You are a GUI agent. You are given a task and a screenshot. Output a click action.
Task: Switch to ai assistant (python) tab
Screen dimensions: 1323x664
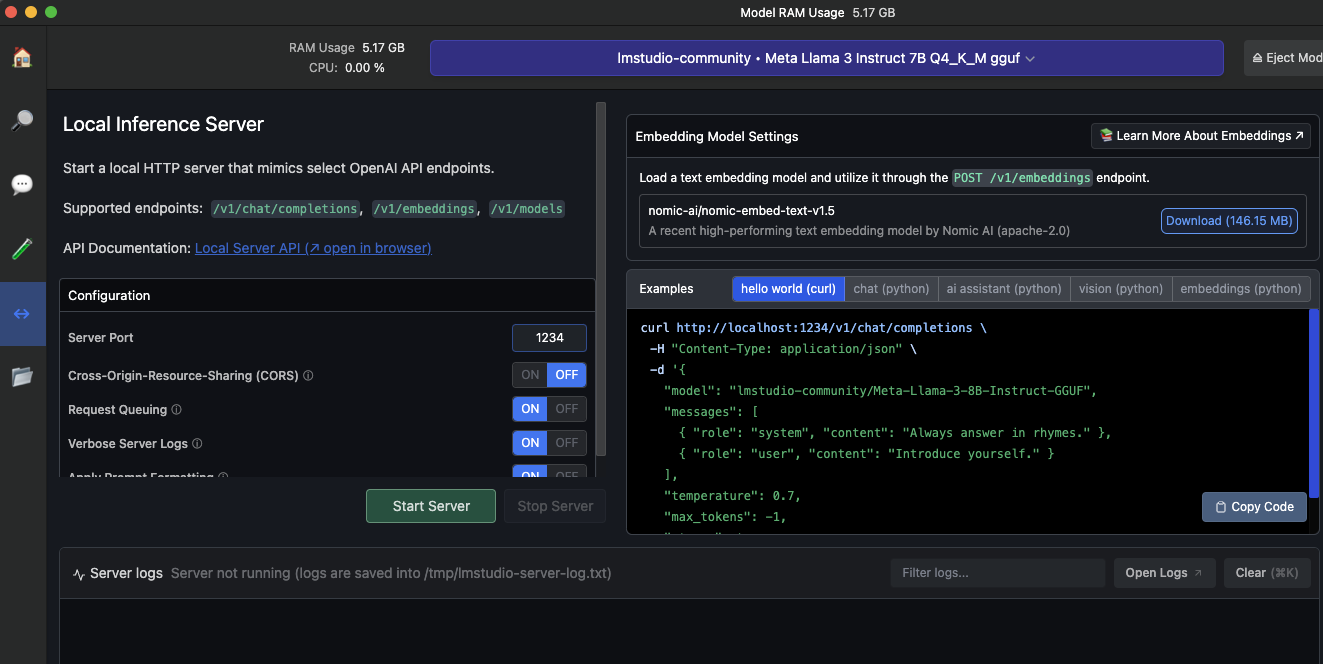point(1004,289)
